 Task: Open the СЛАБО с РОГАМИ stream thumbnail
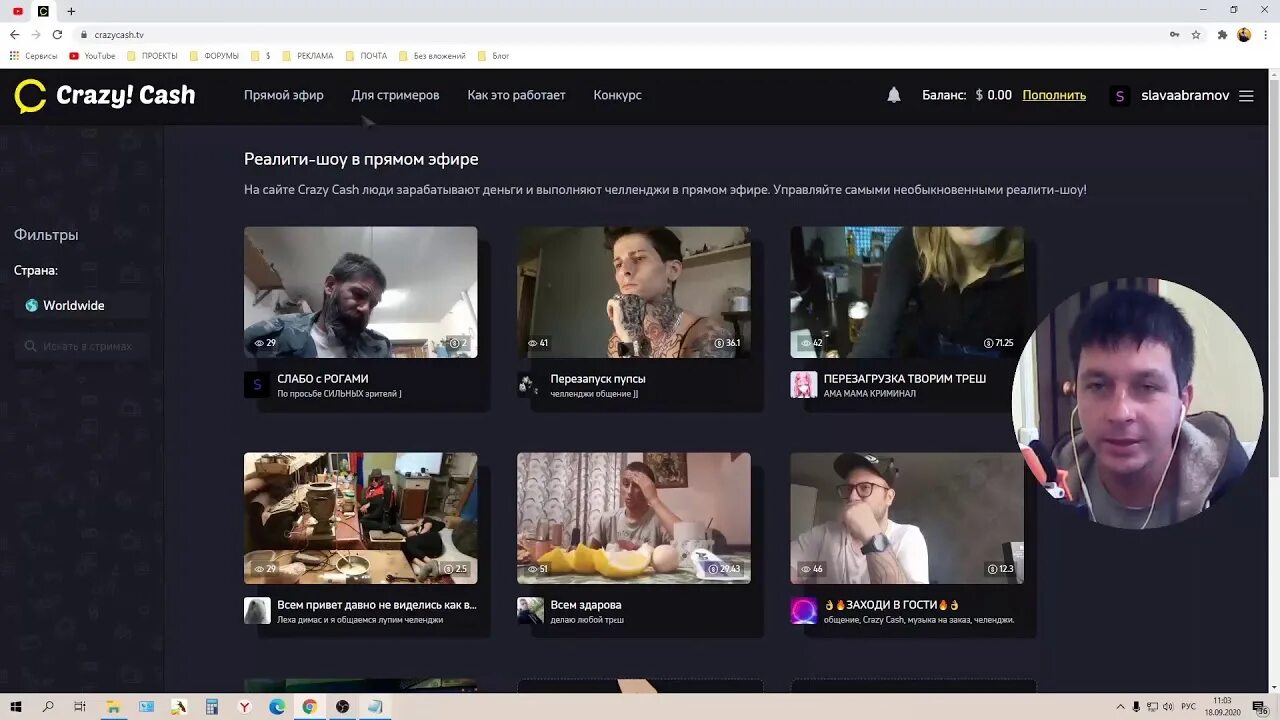360,292
